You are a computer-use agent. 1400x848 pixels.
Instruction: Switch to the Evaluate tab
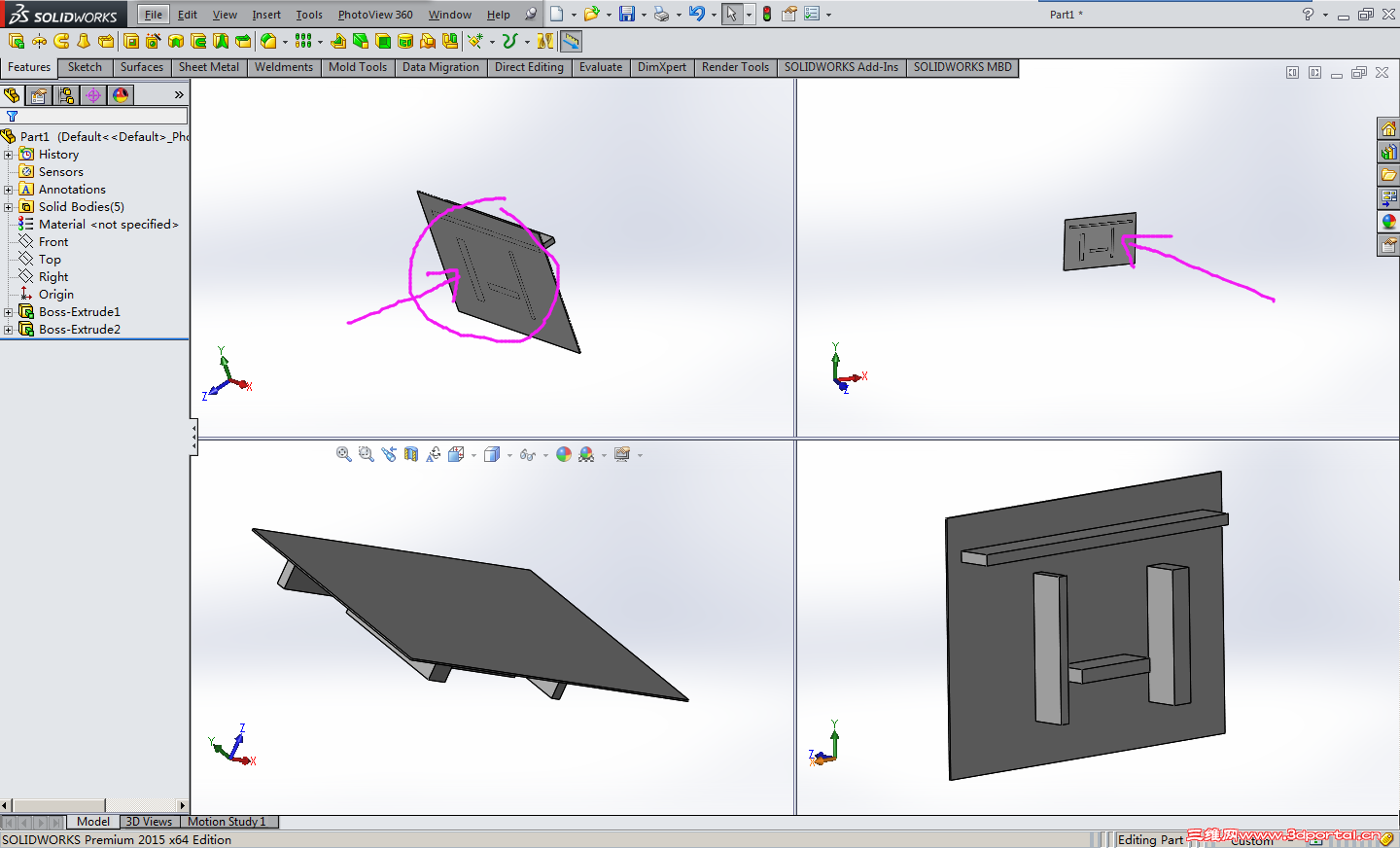click(601, 67)
